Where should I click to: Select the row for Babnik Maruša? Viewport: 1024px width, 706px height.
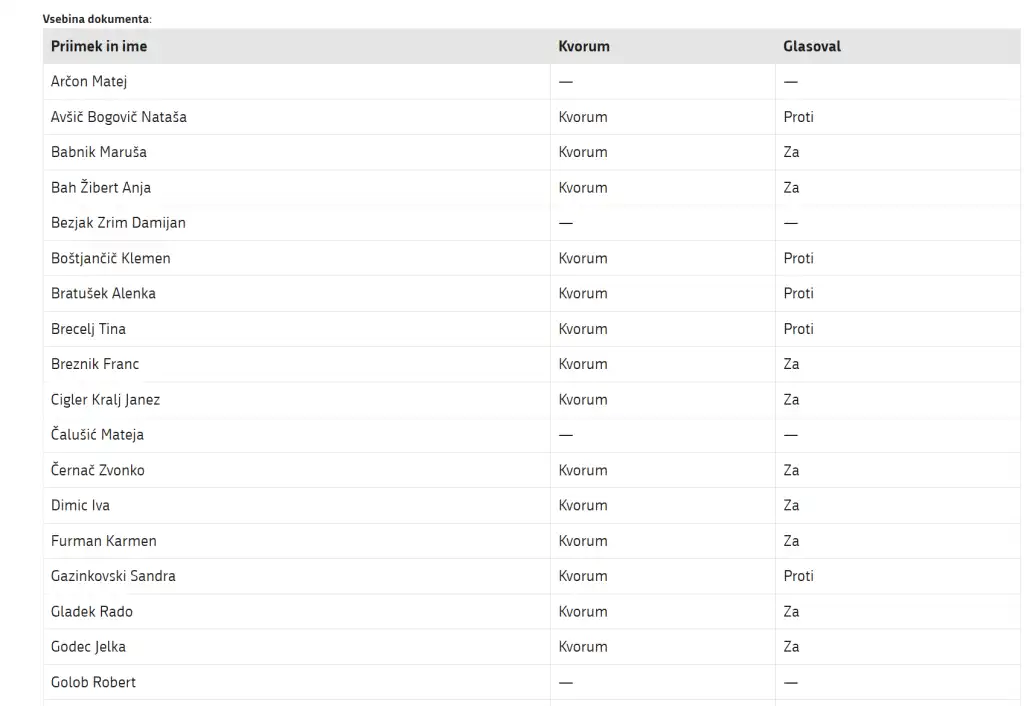[x=532, y=152]
